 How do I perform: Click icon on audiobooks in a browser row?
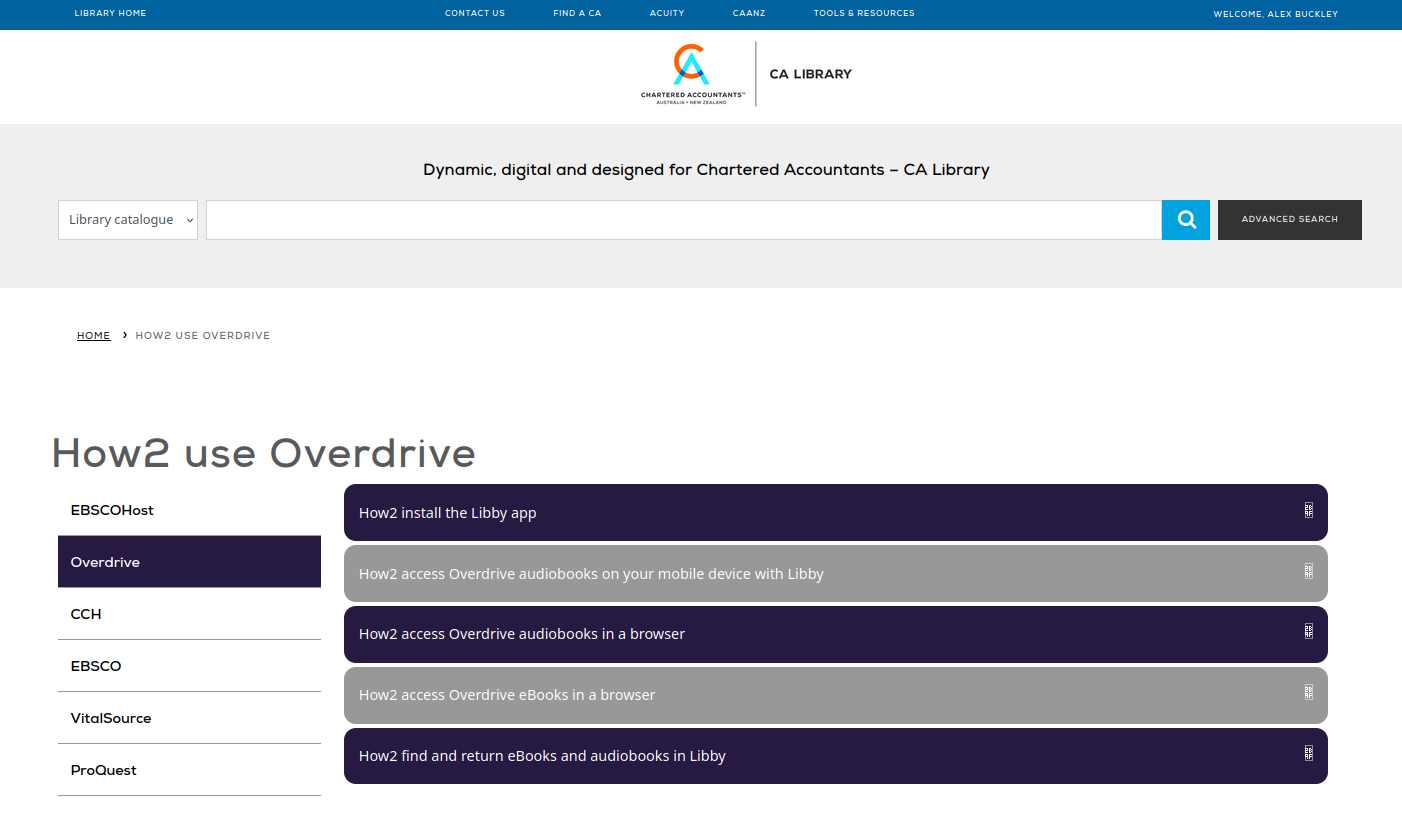coord(1308,631)
